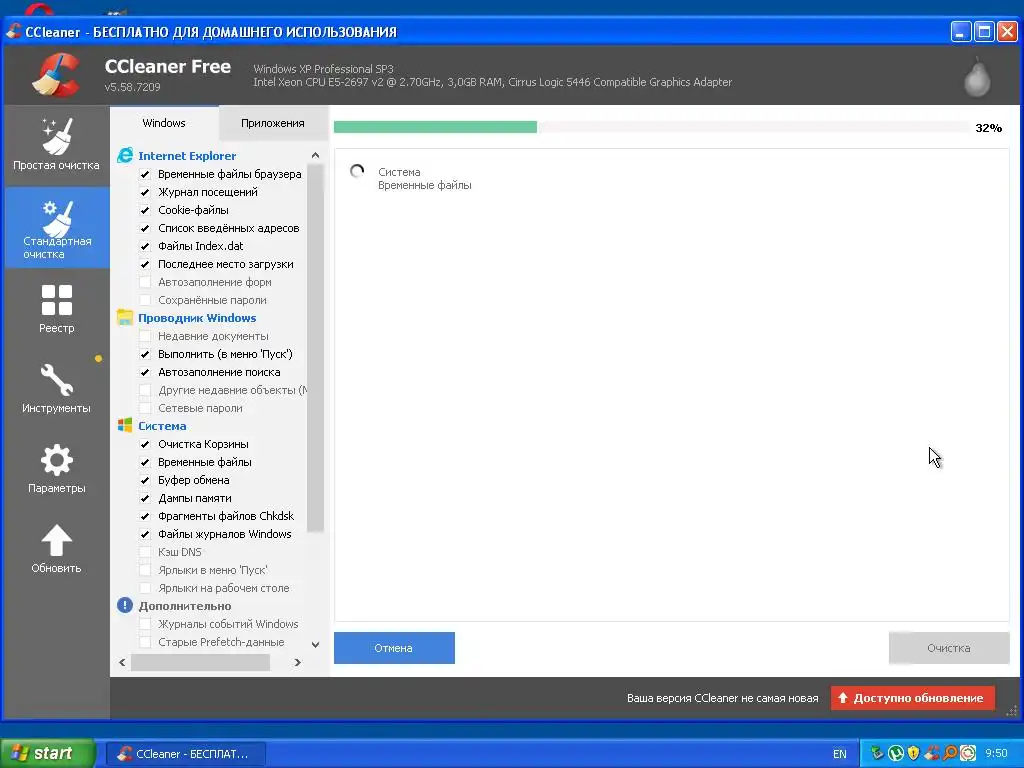This screenshot has width=1024, height=768.
Task: Click the Дополнительно section heading
Action: pyautogui.click(x=185, y=606)
